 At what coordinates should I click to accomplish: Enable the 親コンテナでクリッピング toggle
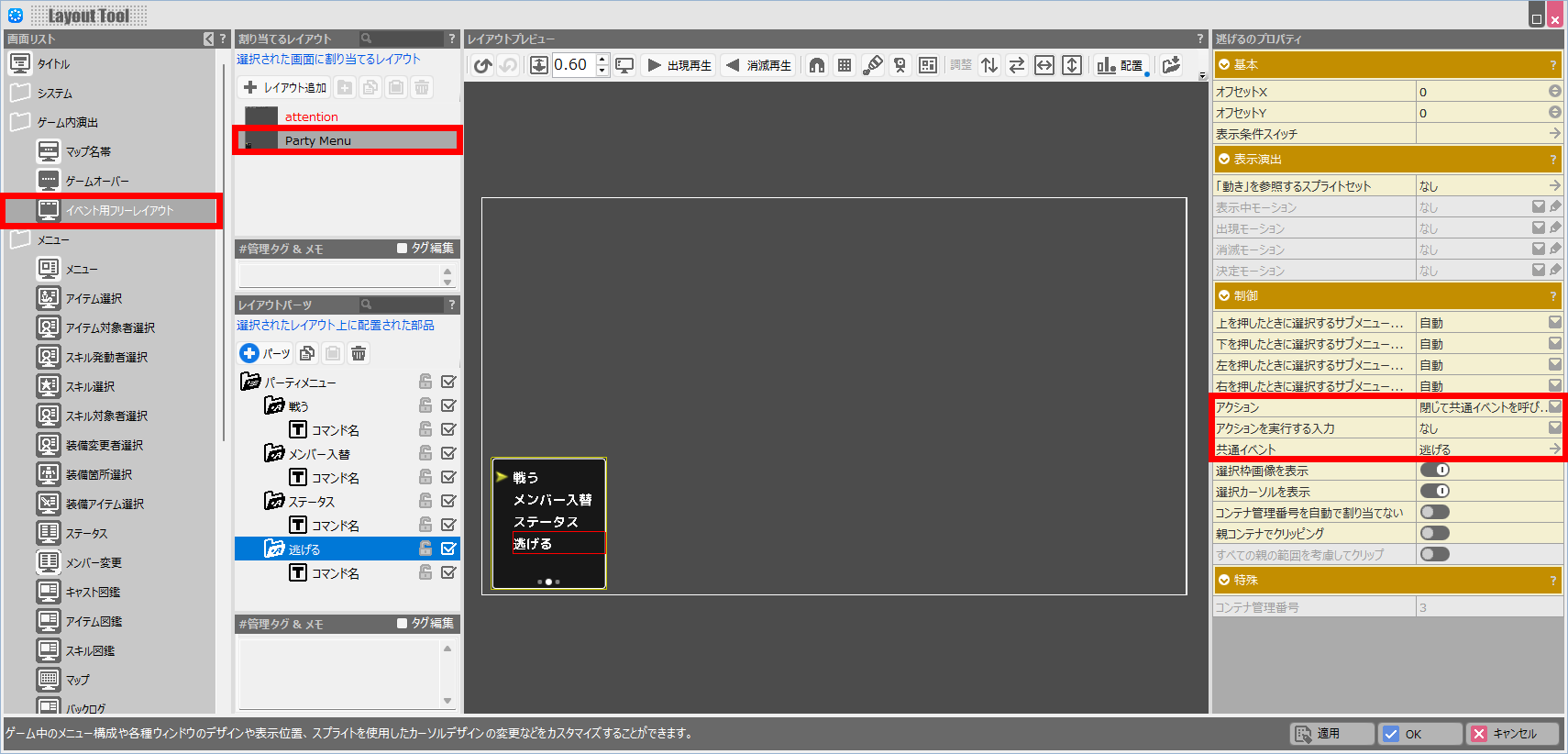1434,534
